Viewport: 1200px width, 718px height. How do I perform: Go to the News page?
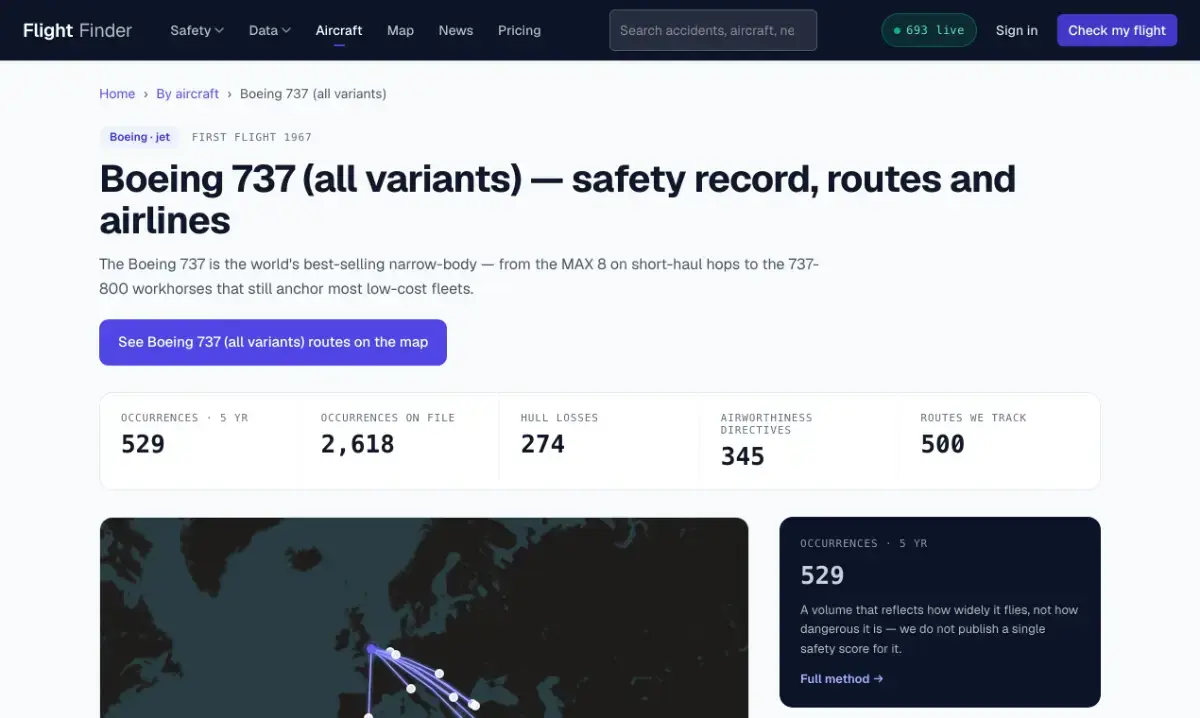[x=456, y=30]
